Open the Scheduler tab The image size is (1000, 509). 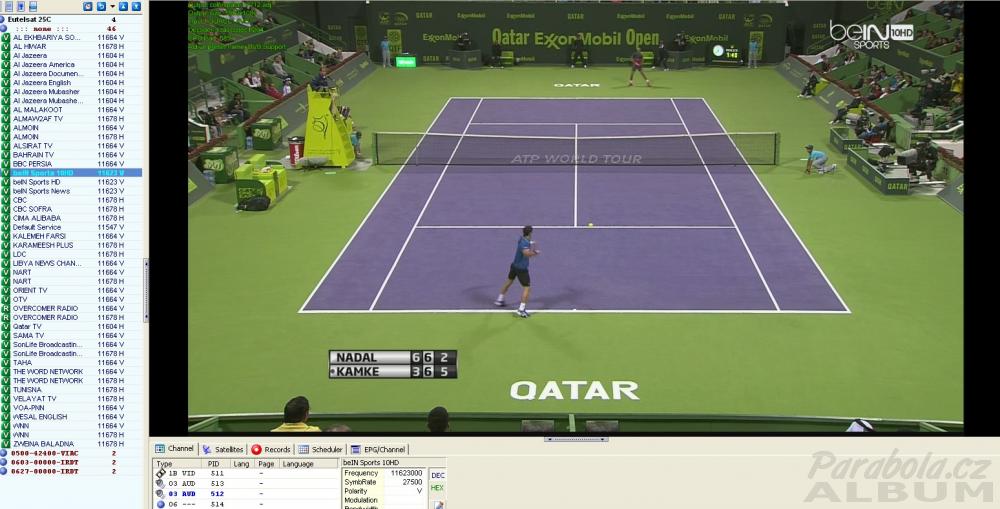tap(321, 449)
